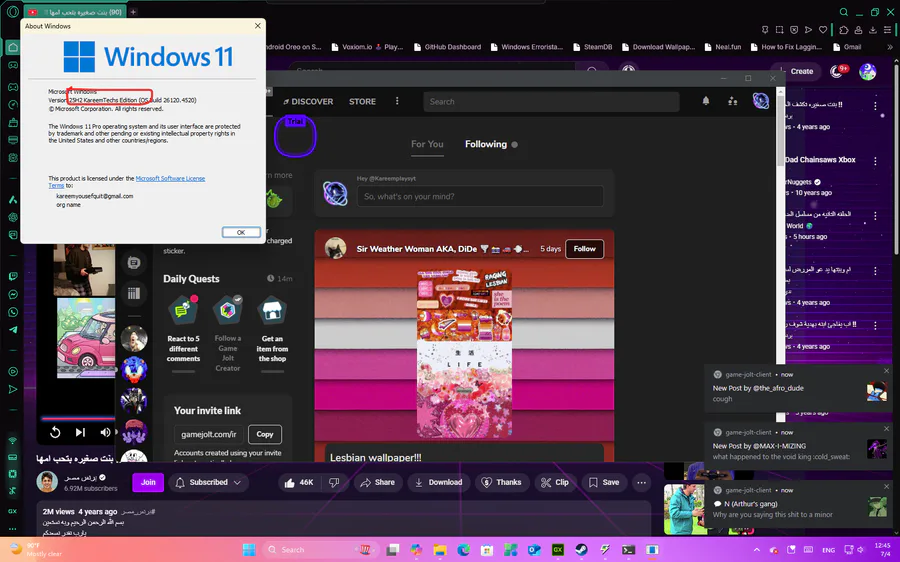This screenshot has height=562, width=900.
Task: Switch to the Game Jolt DISCOVER tab
Action: click(x=308, y=102)
